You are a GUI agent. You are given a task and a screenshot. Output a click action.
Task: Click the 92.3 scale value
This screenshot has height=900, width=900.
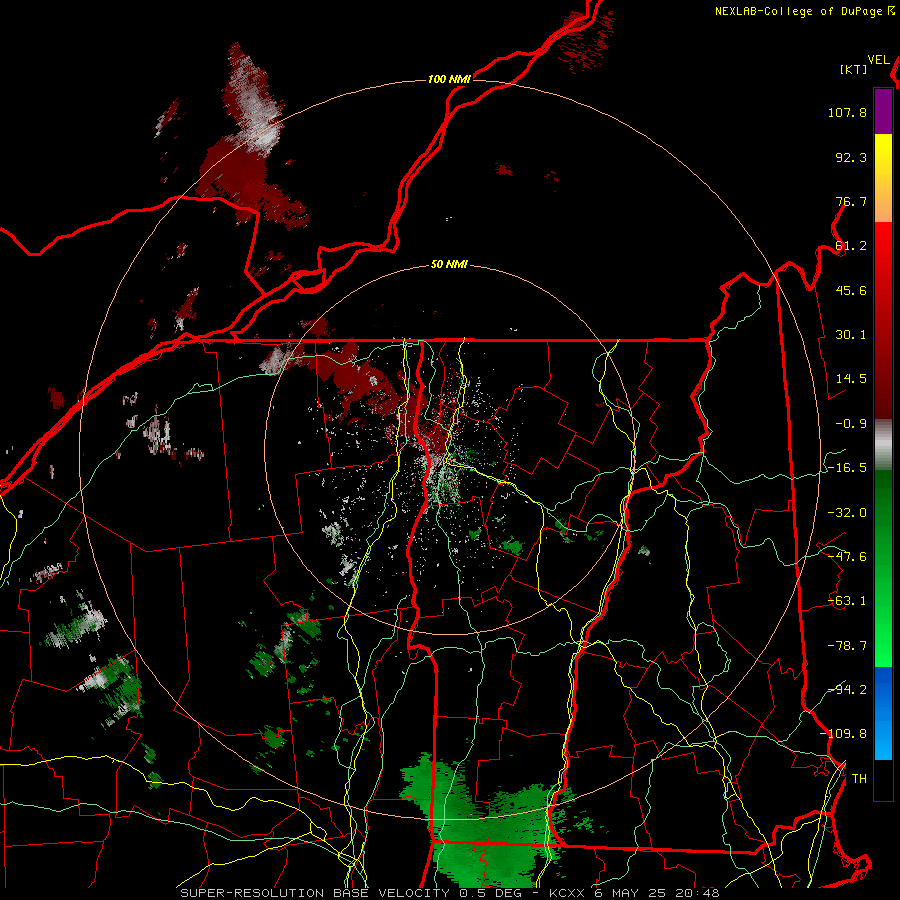coord(851,157)
